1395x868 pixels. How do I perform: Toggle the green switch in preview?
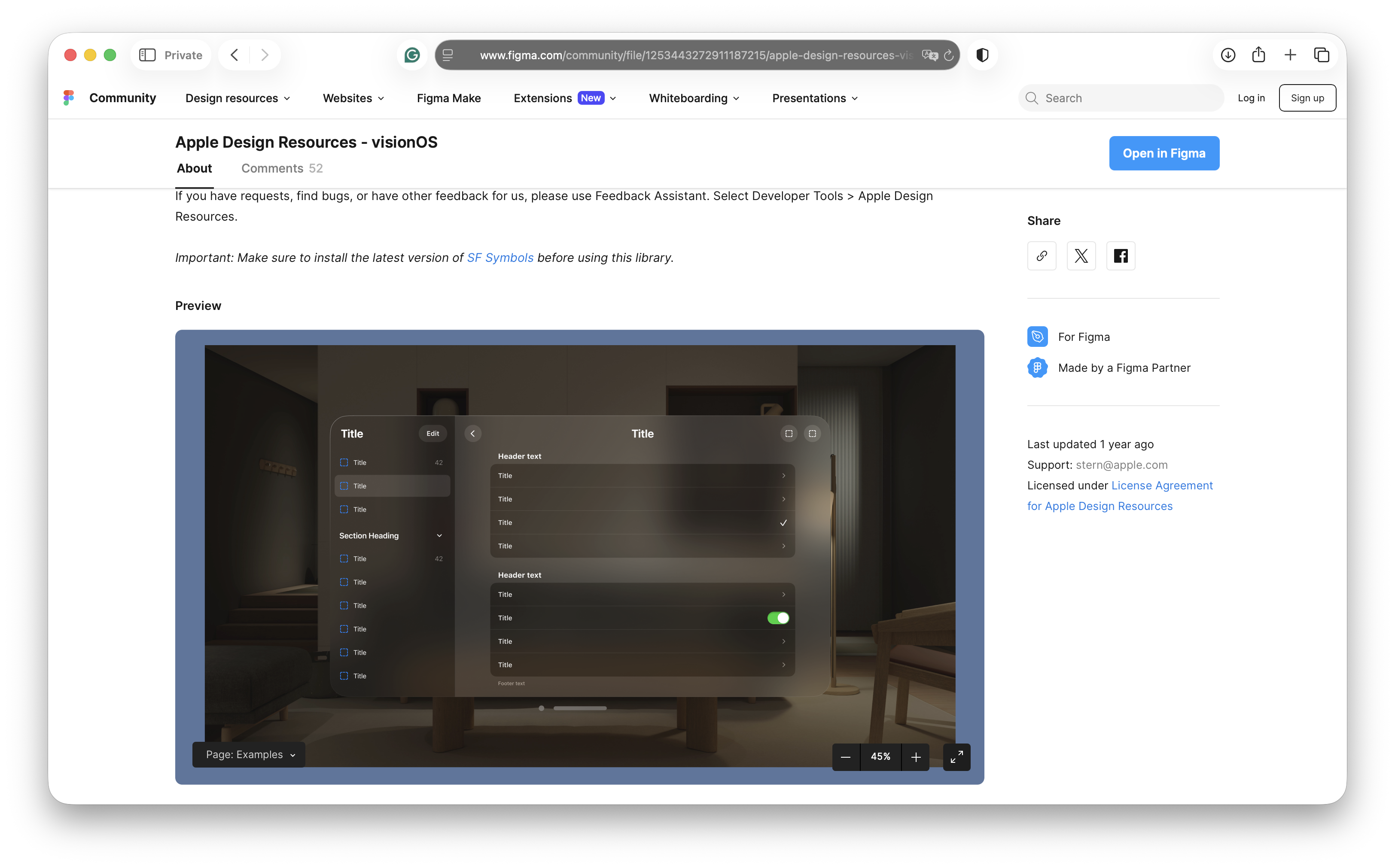tap(778, 618)
